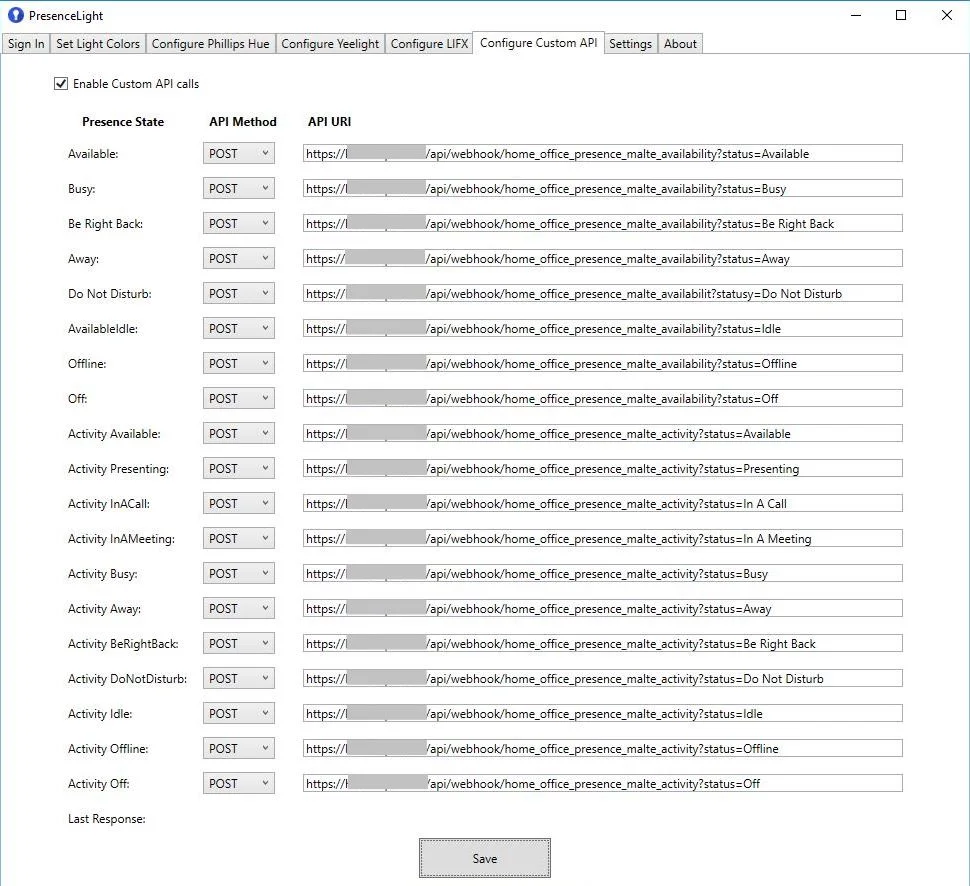Click the Activity Idle URI field
Screen dimensions: 970x886
point(603,713)
